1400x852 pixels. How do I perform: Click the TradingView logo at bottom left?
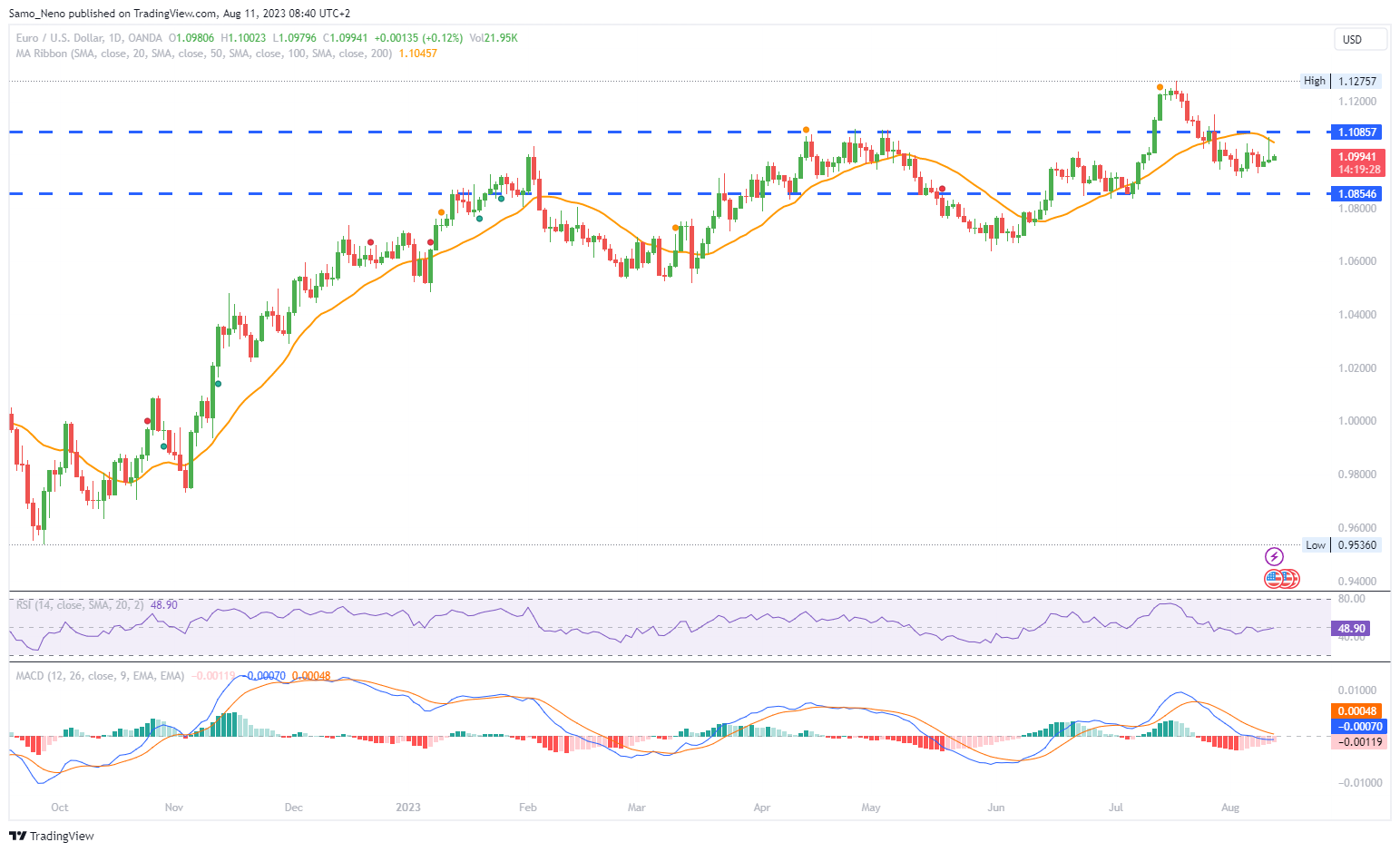click(x=52, y=836)
